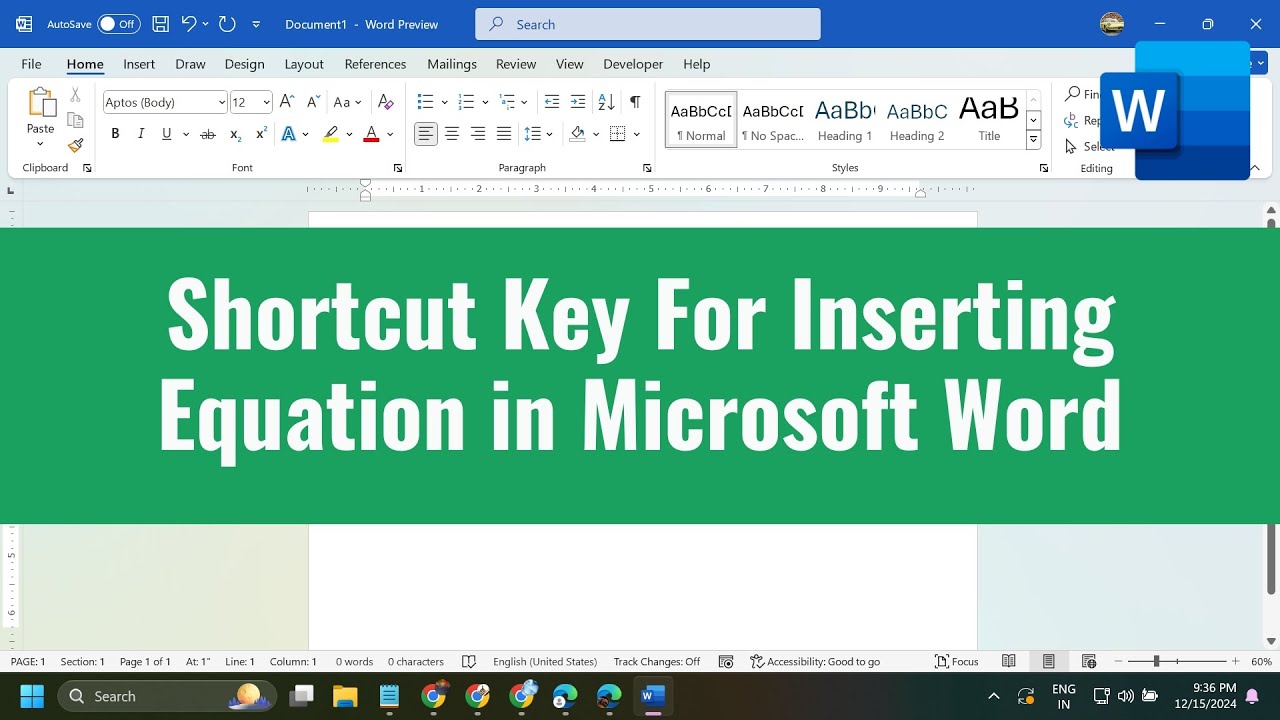
Task: Switch to Web Layout view
Action: (1089, 662)
